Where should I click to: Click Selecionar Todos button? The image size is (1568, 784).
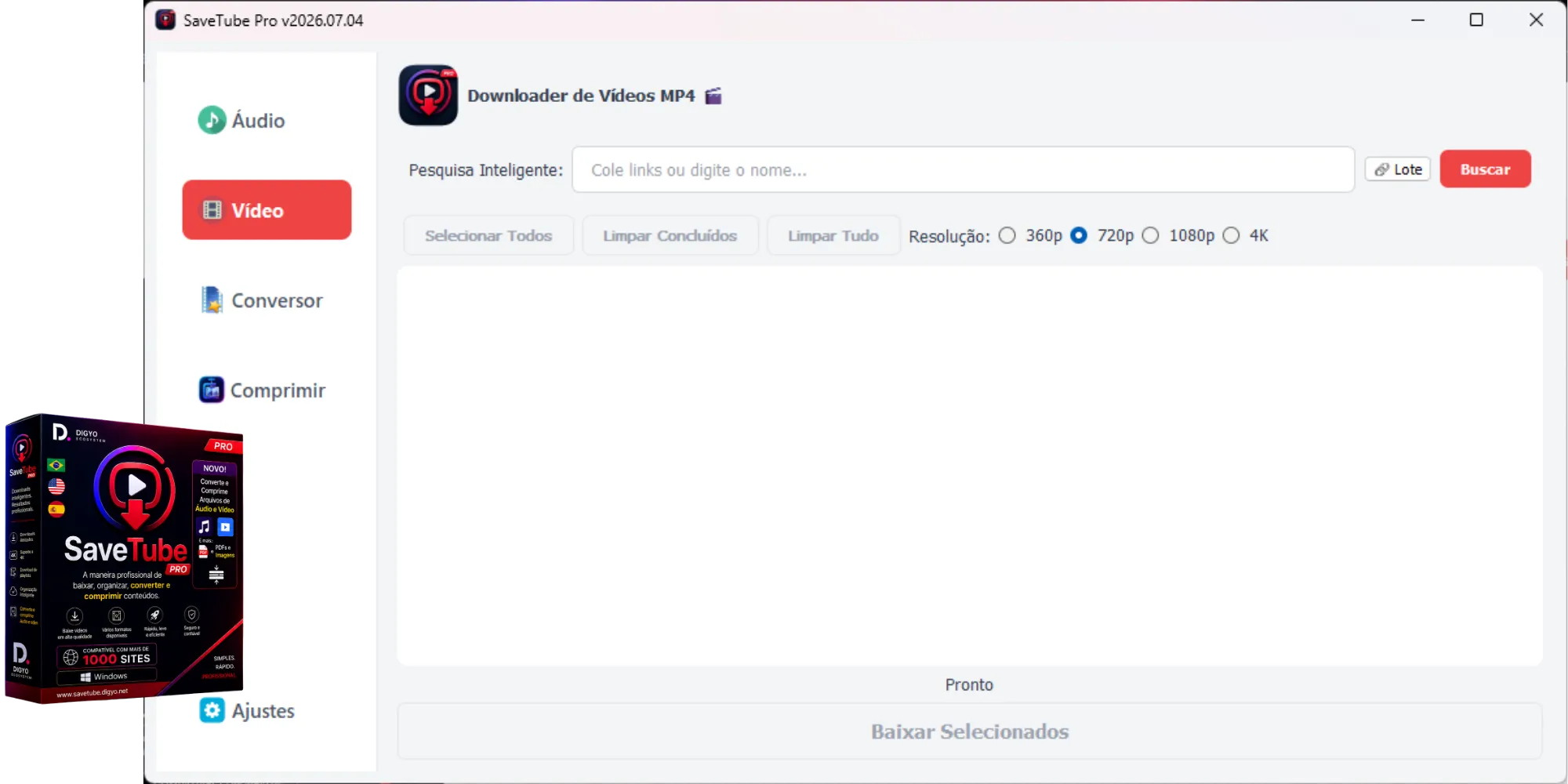click(488, 235)
